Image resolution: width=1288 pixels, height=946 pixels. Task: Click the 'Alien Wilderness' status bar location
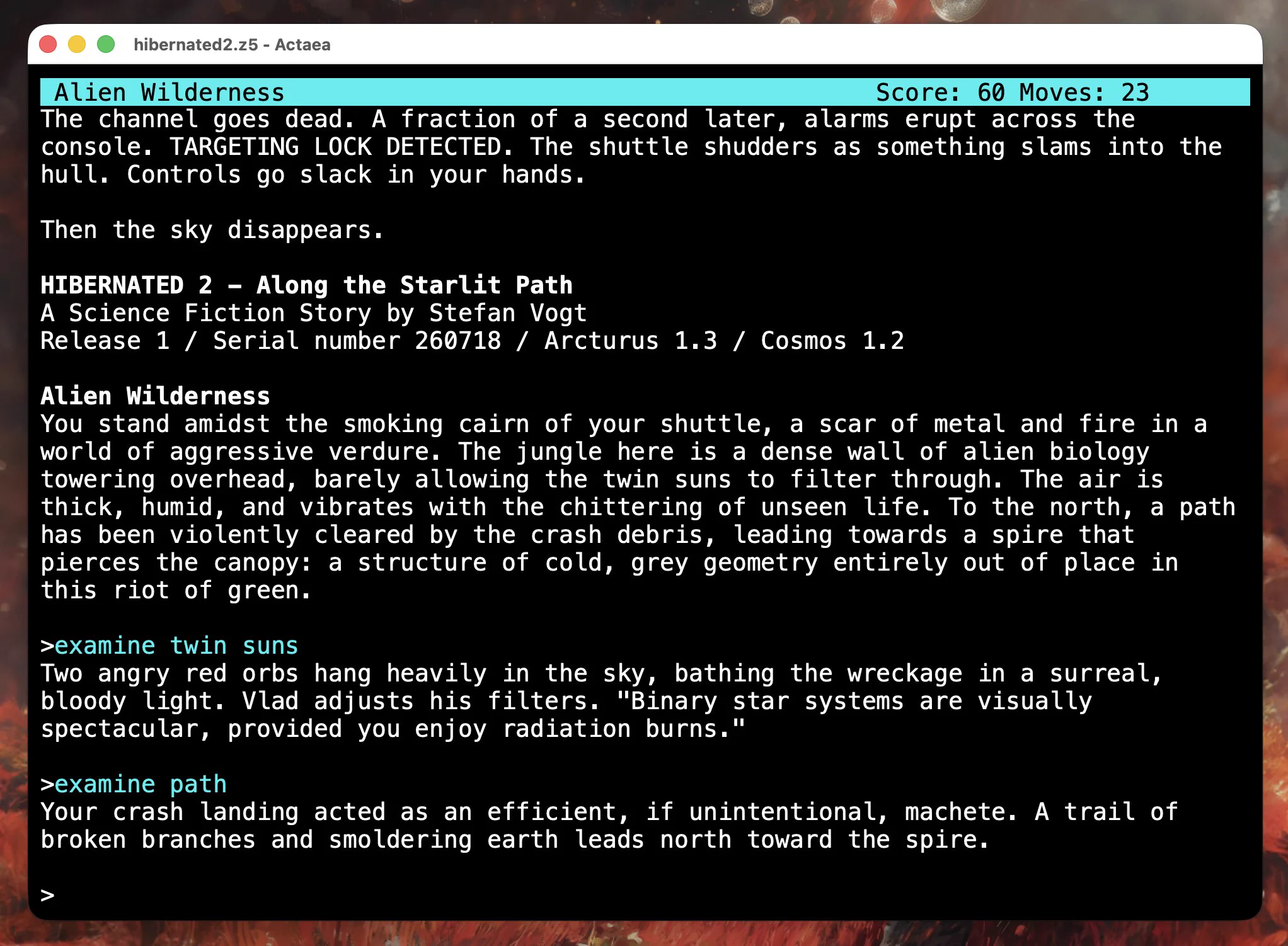click(170, 93)
